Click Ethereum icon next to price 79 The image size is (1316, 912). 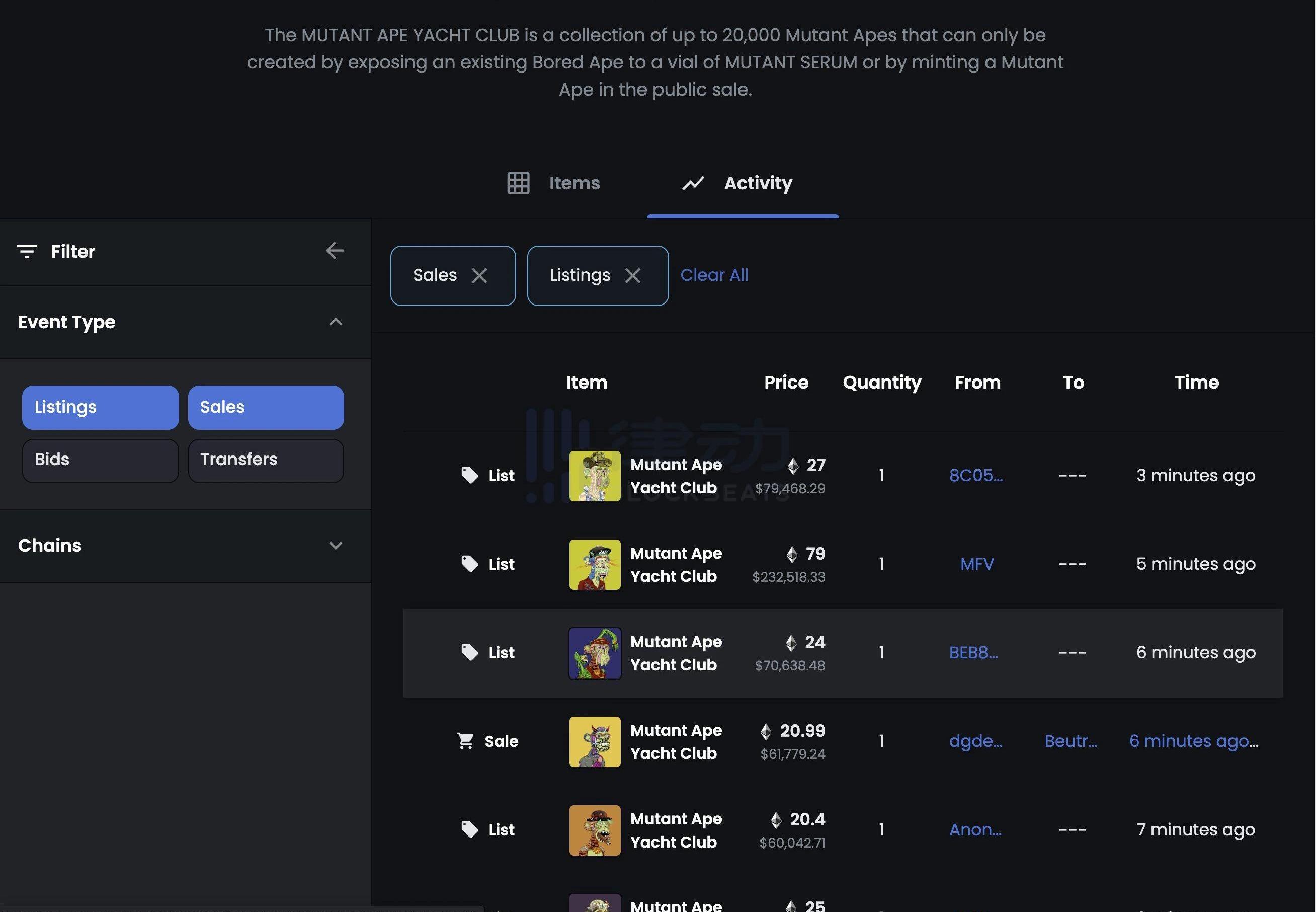point(792,554)
